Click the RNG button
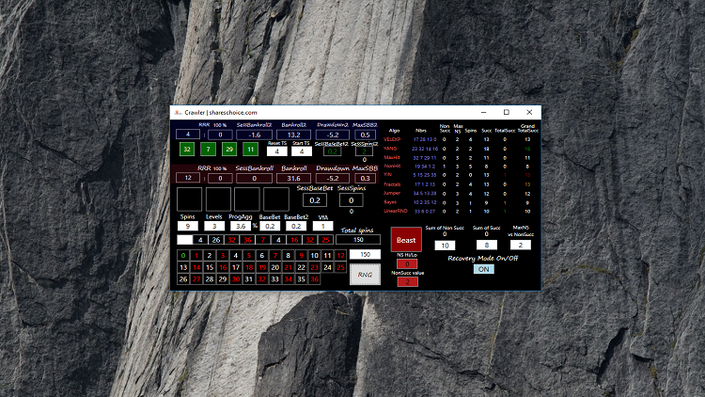The image size is (705, 397). [365, 274]
